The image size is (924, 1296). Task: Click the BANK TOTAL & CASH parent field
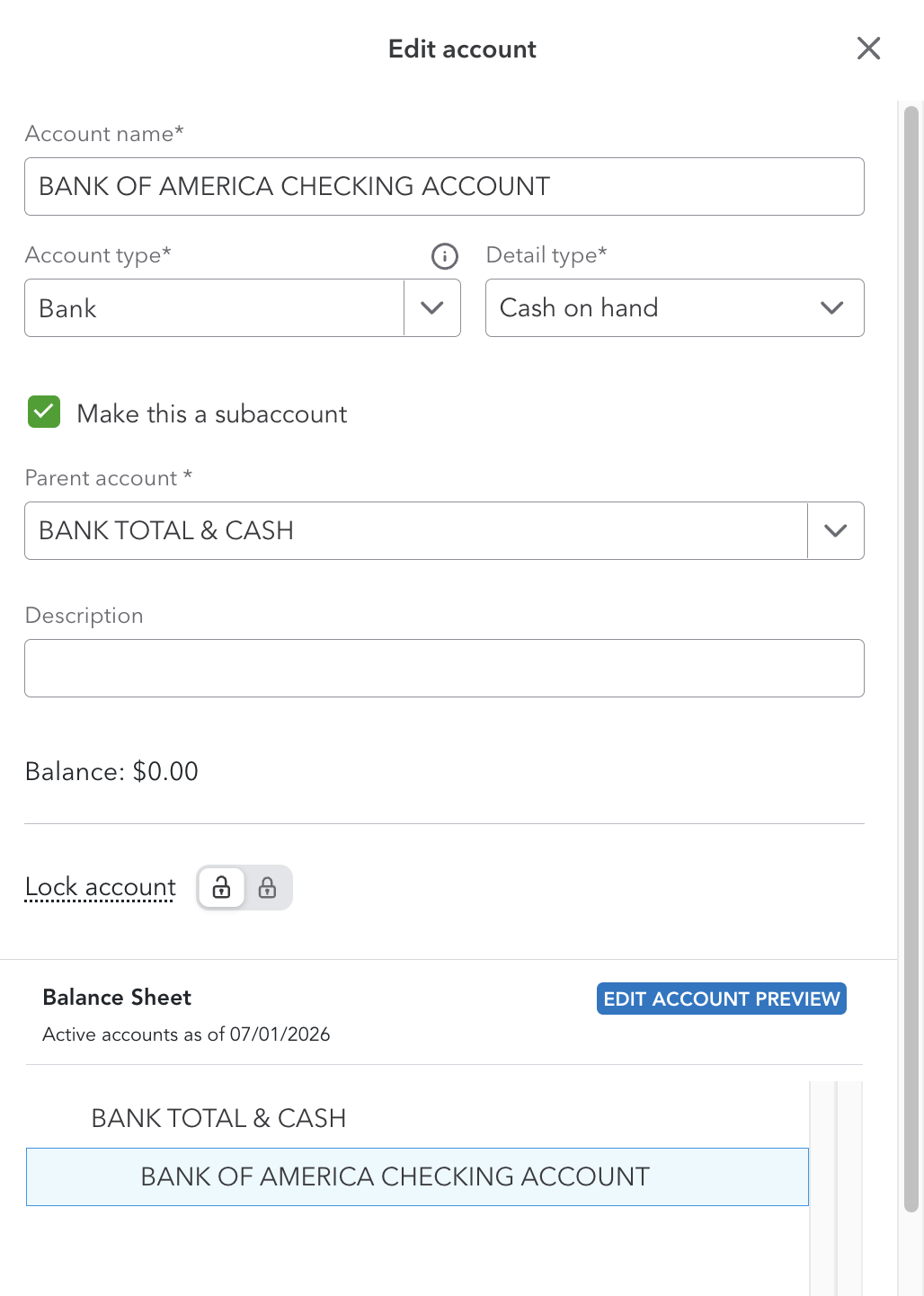tap(416, 531)
